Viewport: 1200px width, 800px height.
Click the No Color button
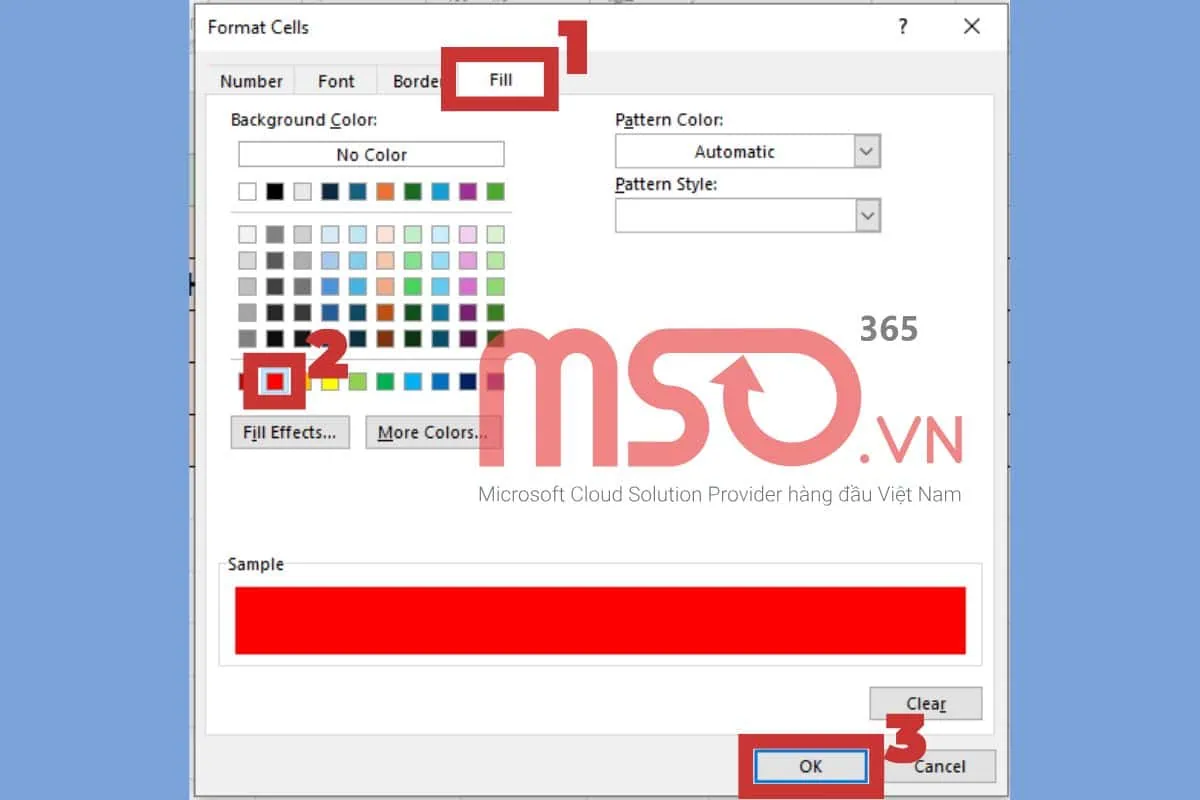tap(371, 154)
